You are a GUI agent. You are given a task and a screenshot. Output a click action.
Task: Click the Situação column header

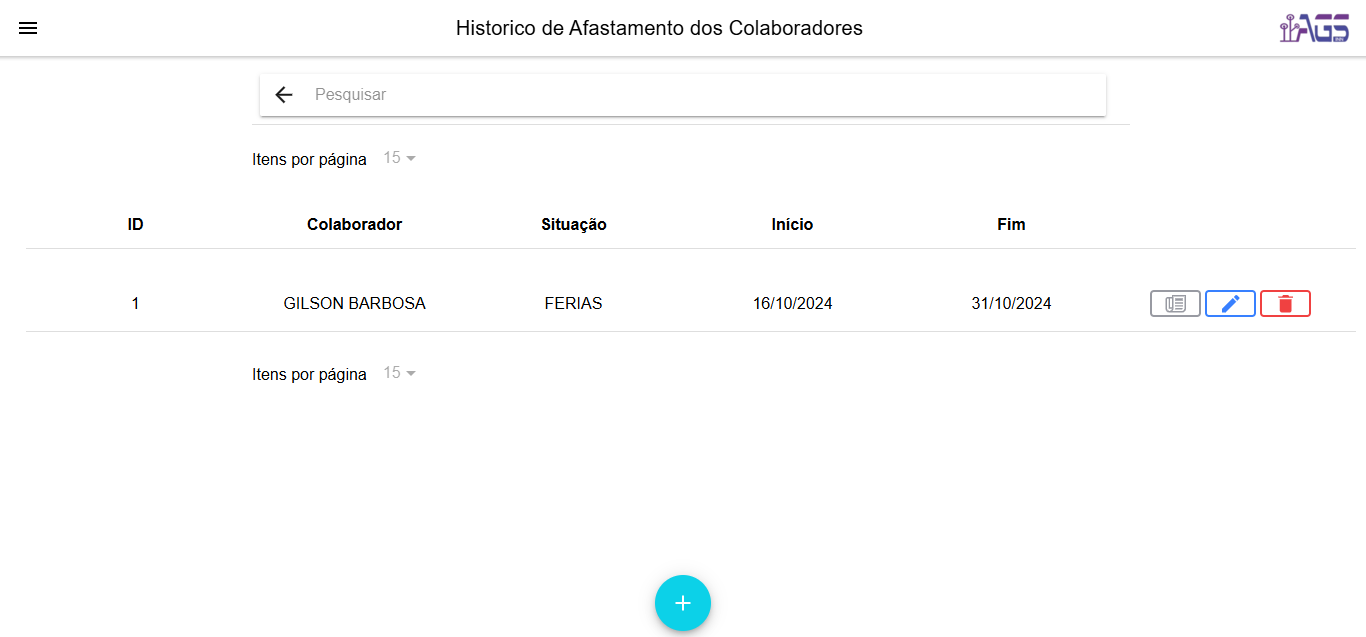[574, 225]
